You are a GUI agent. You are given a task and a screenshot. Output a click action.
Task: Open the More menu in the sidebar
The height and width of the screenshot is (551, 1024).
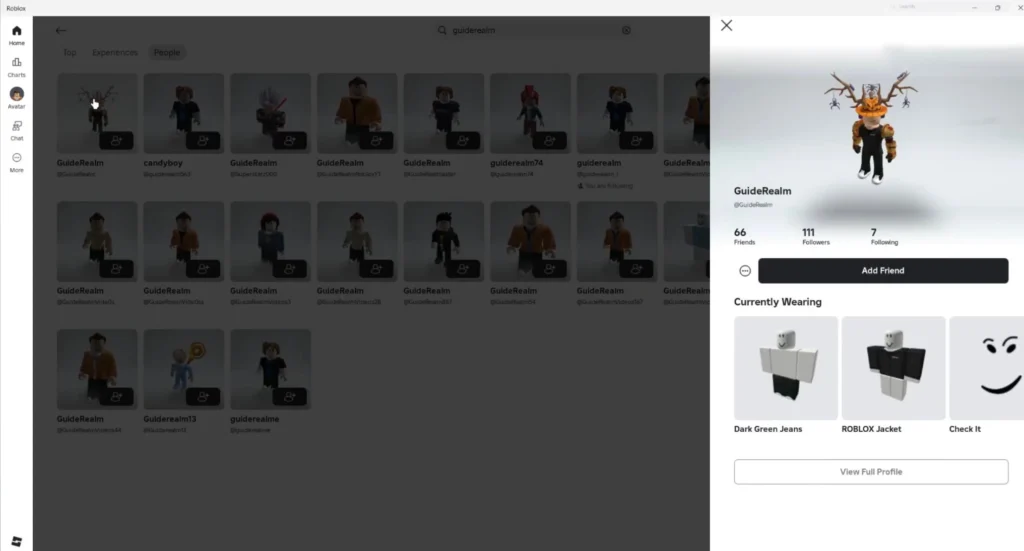16,163
